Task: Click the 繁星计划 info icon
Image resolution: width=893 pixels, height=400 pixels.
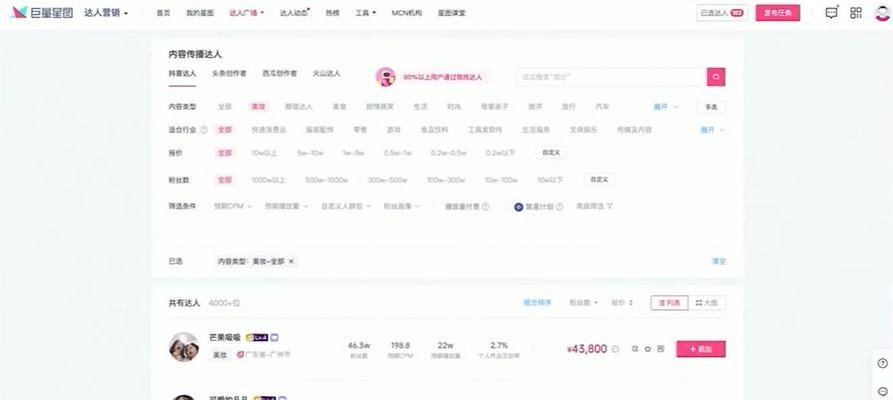Action: [559, 207]
